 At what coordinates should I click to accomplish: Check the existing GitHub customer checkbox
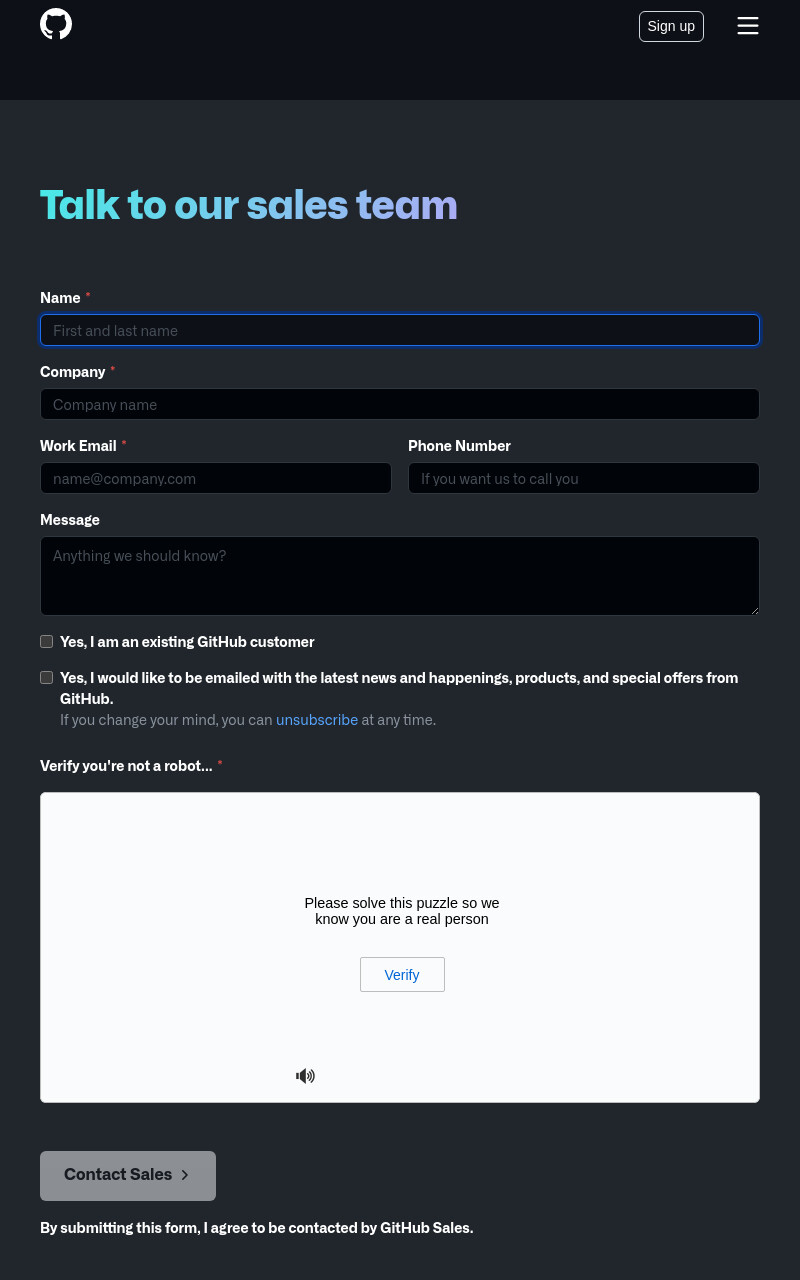click(47, 642)
